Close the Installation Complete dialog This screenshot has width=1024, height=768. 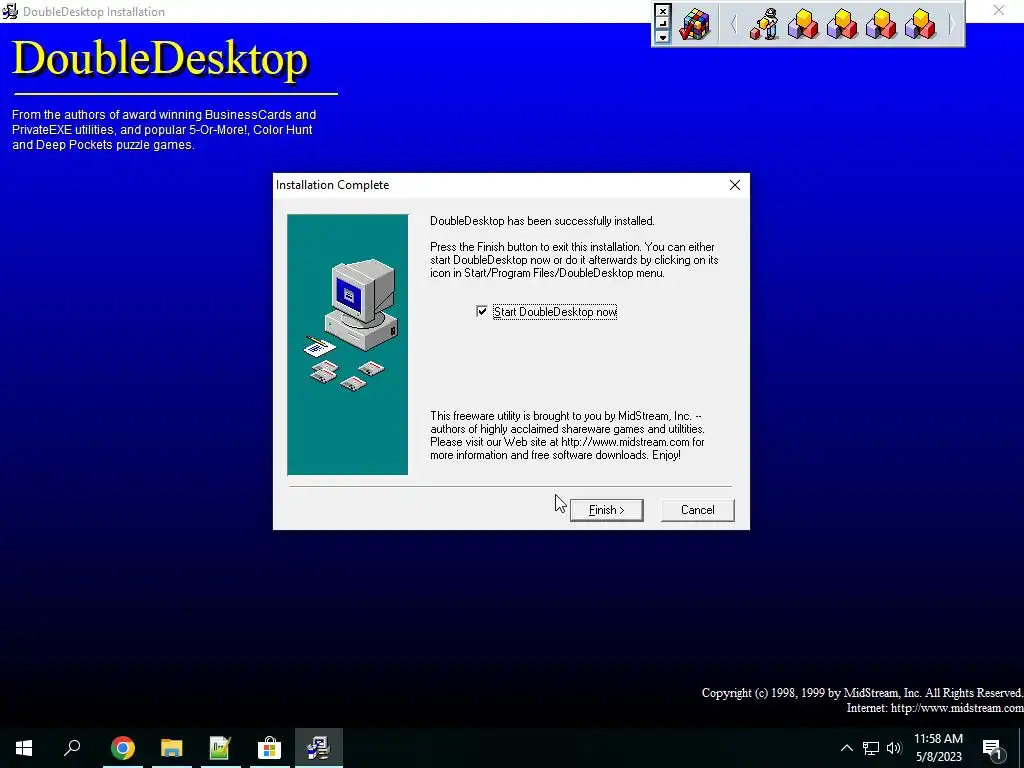pyautogui.click(x=735, y=185)
